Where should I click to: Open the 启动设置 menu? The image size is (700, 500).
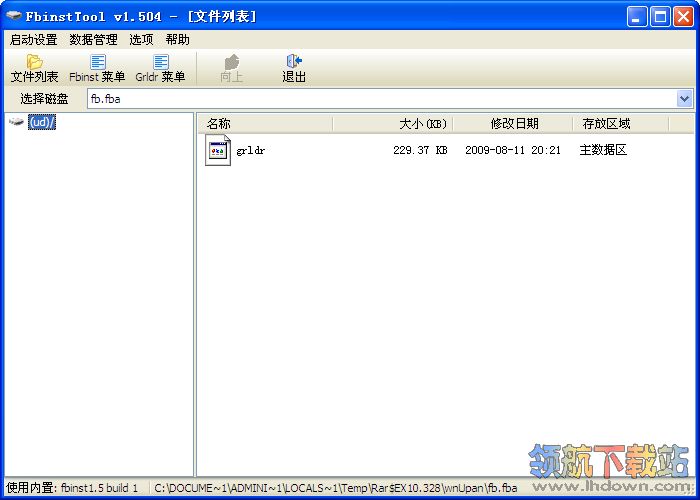(x=34, y=40)
